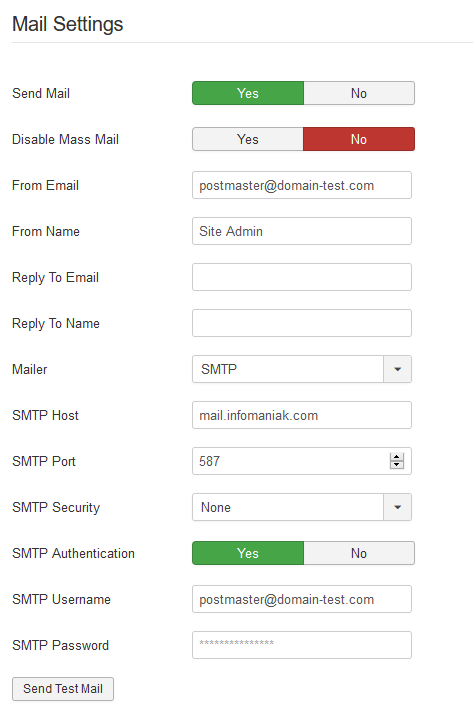Click the SMTP Username field

pos(302,599)
